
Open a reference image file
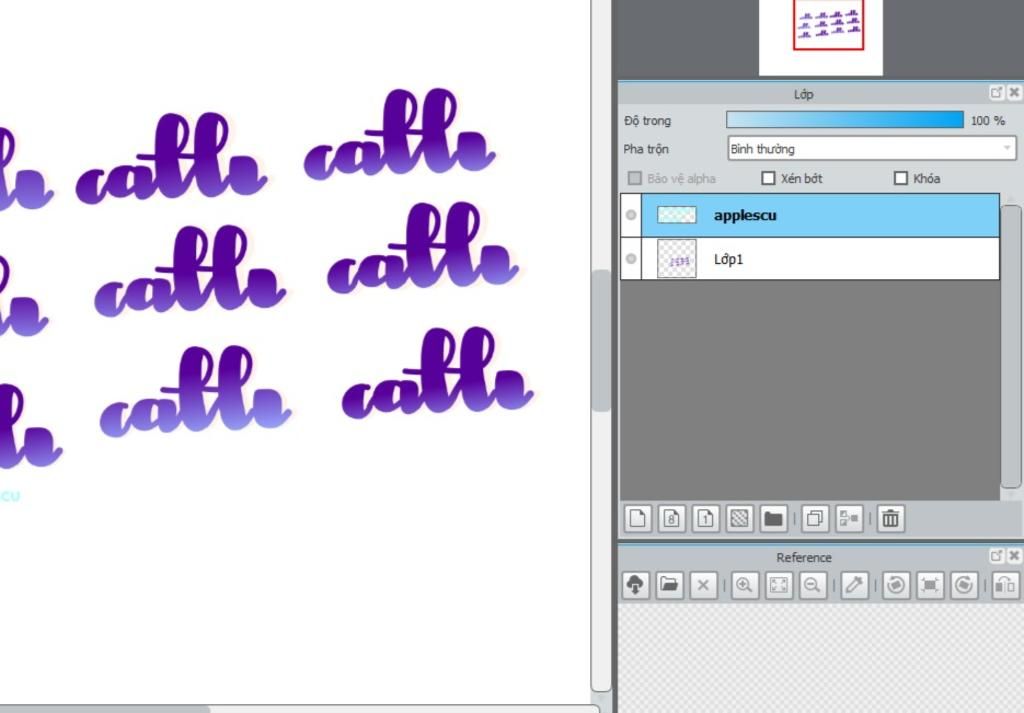(x=669, y=585)
